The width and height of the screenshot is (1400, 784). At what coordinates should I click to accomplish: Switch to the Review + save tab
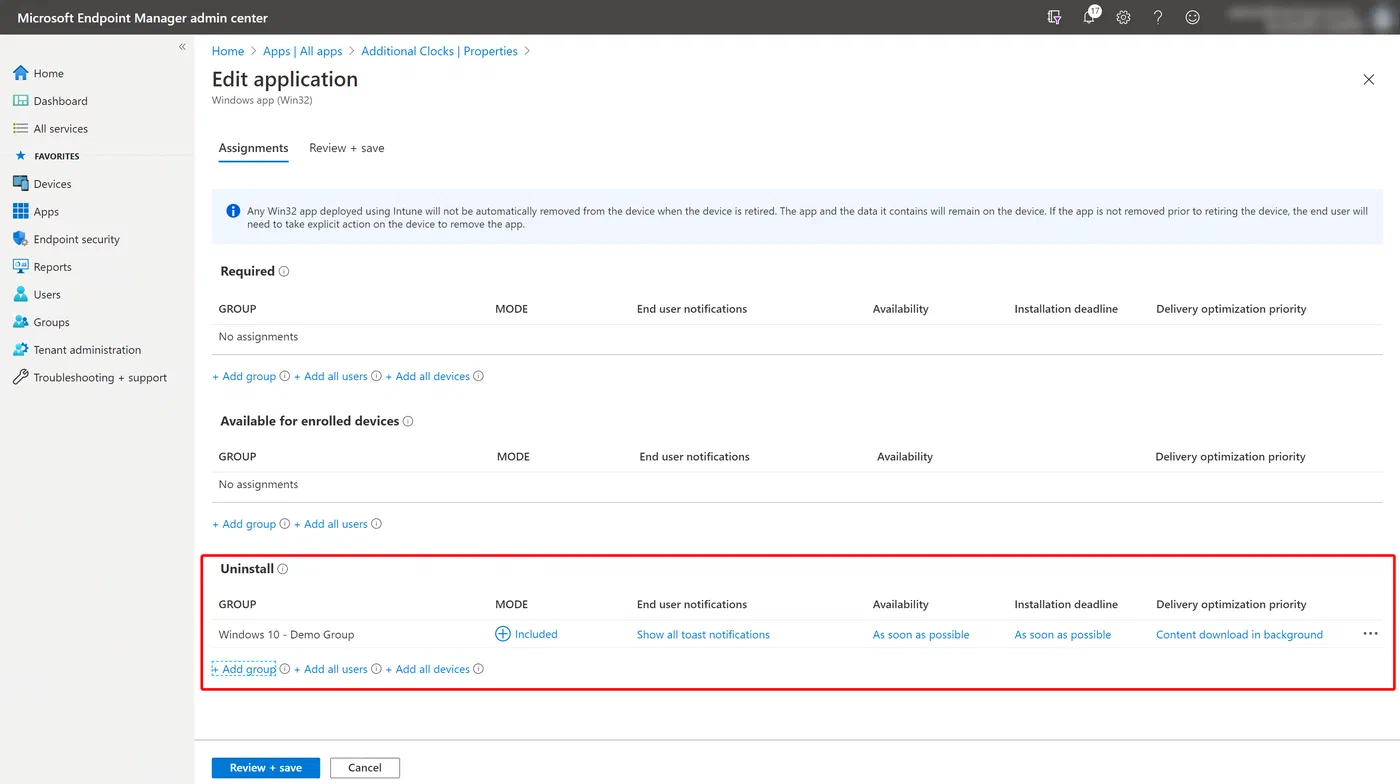coord(347,148)
